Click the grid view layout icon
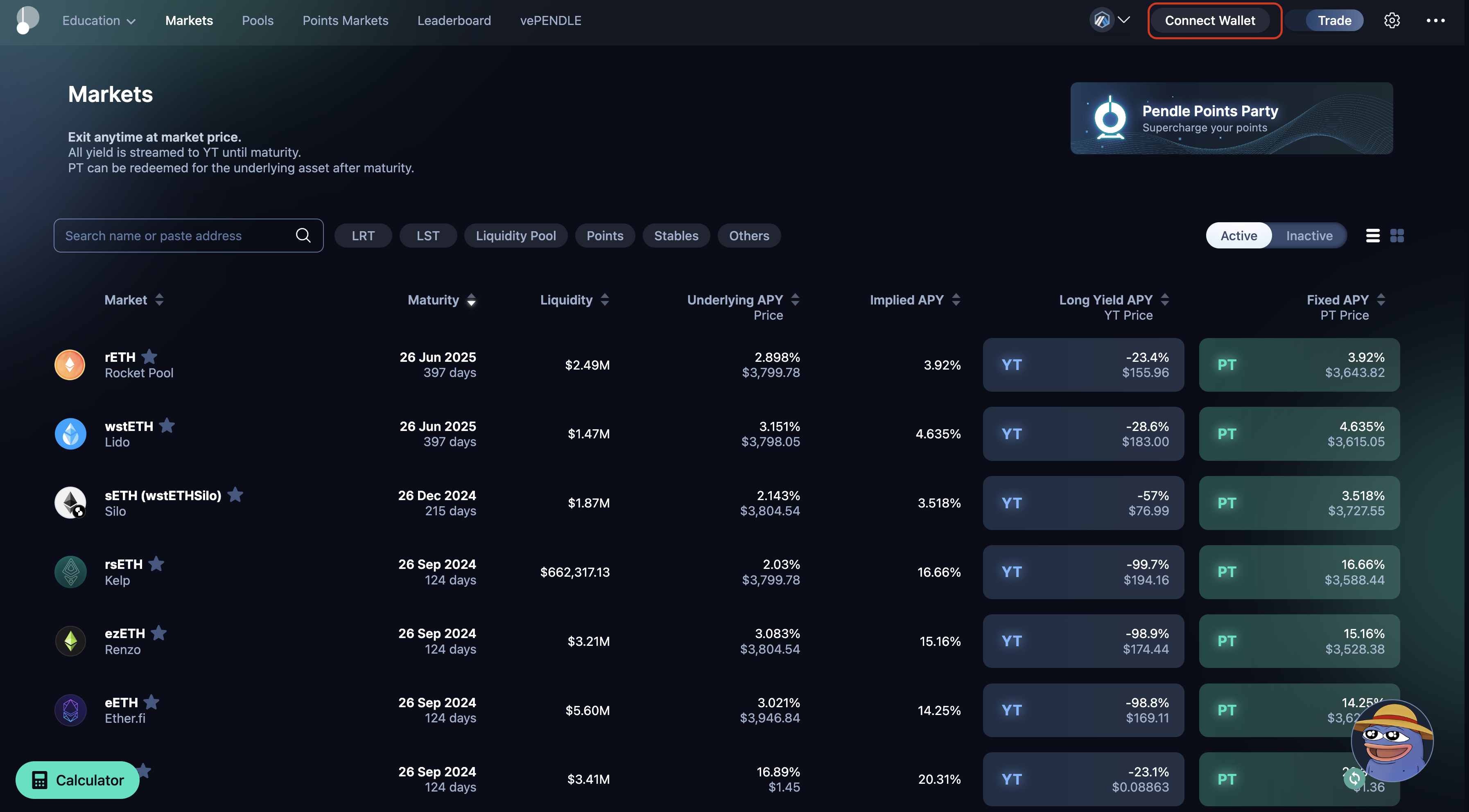Image resolution: width=1469 pixels, height=812 pixels. pos(1397,234)
